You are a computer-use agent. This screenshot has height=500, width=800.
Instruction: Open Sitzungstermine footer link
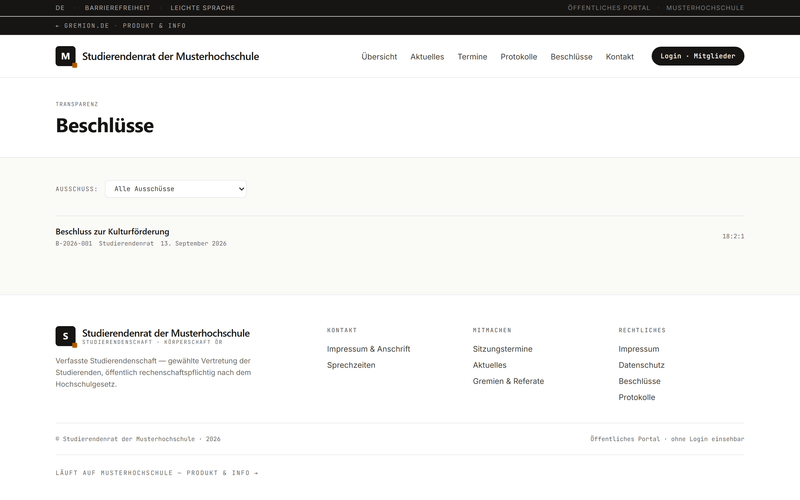pyautogui.click(x=503, y=349)
